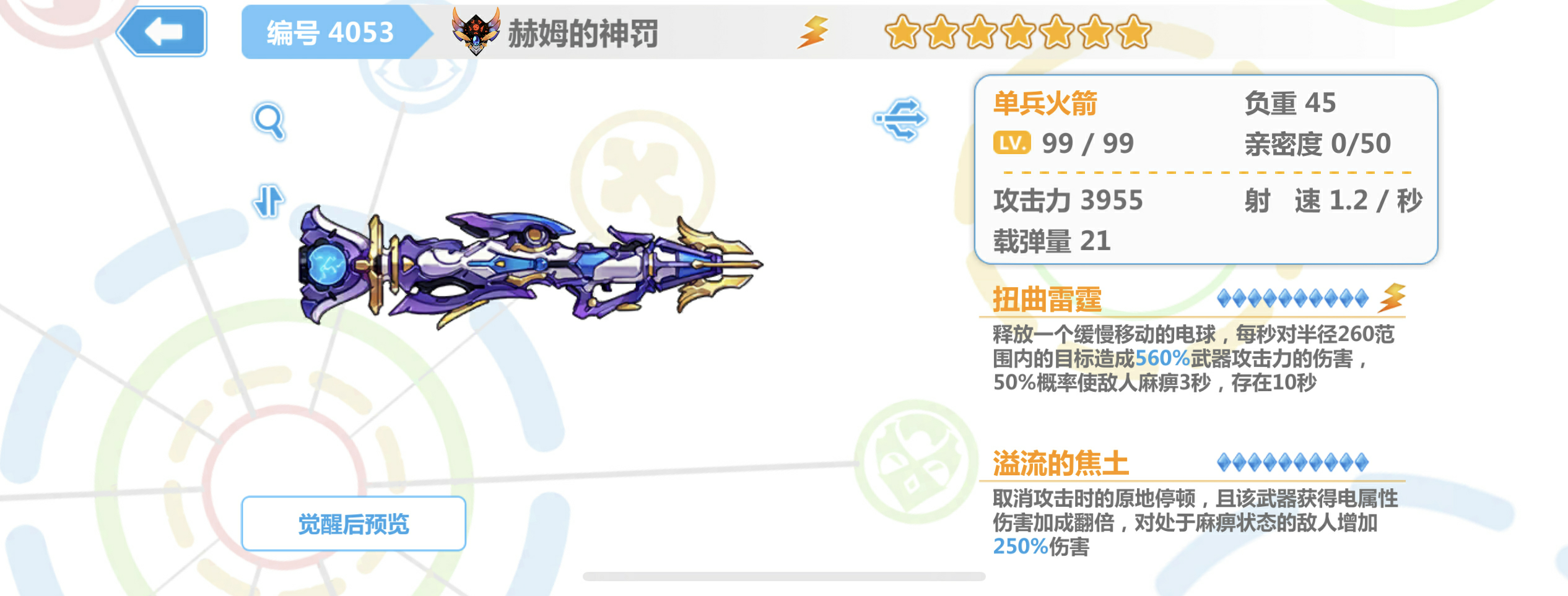Go back with the blue arrow button
This screenshot has height=596, width=1568.
[162, 31]
